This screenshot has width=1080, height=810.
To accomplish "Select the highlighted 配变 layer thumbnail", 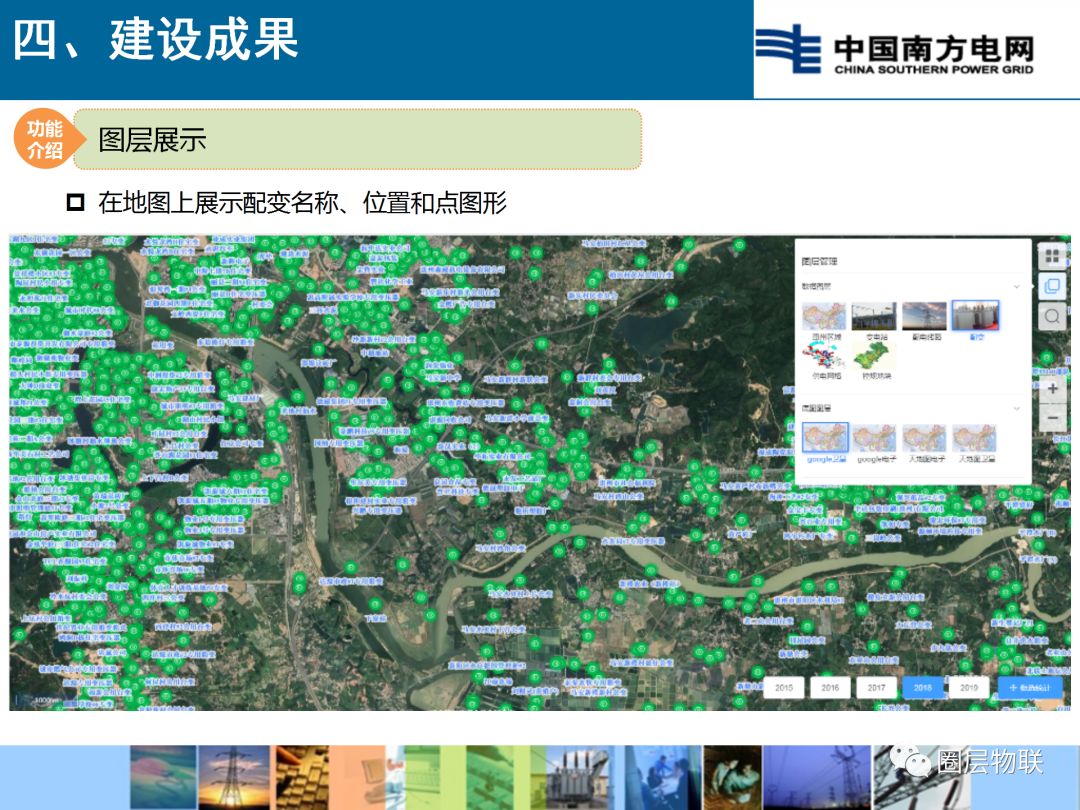I will [975, 316].
